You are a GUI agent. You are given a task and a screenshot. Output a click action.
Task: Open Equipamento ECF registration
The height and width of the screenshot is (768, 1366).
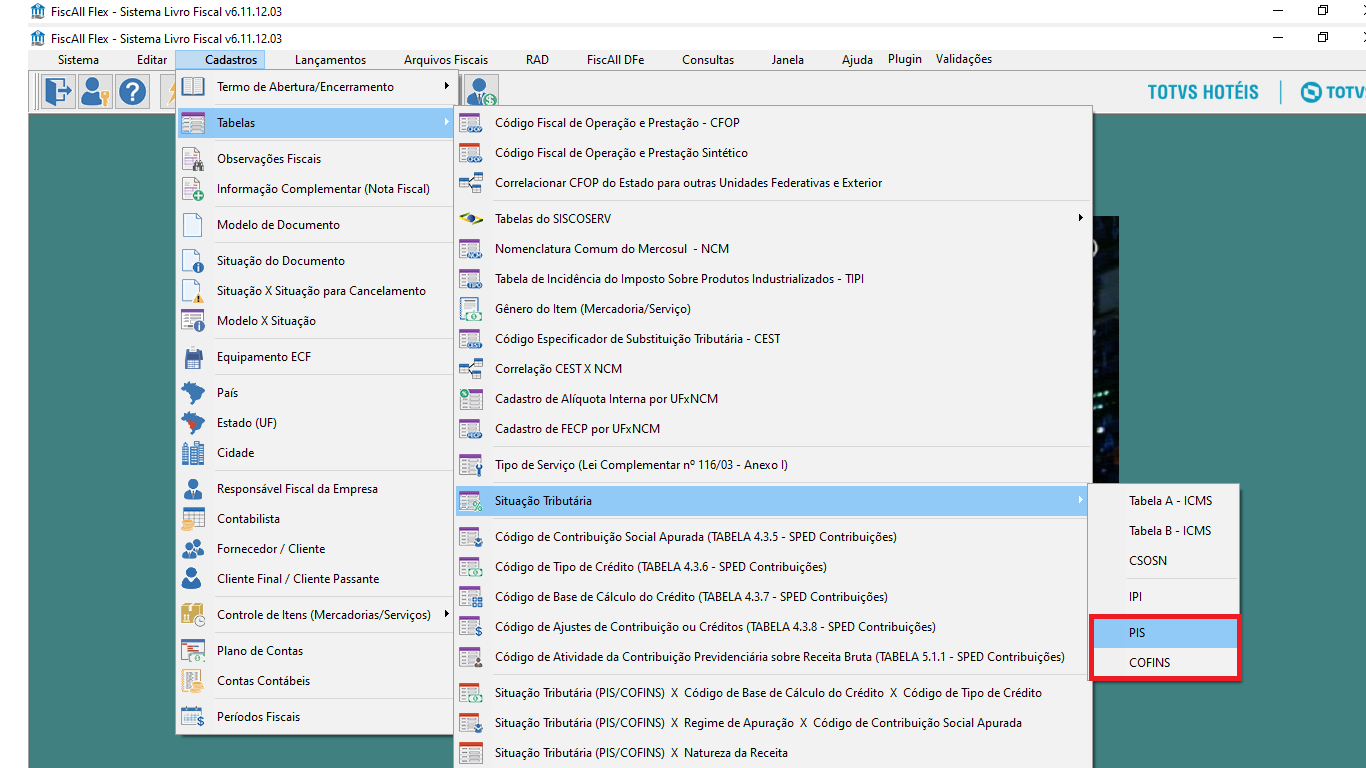tap(315, 357)
